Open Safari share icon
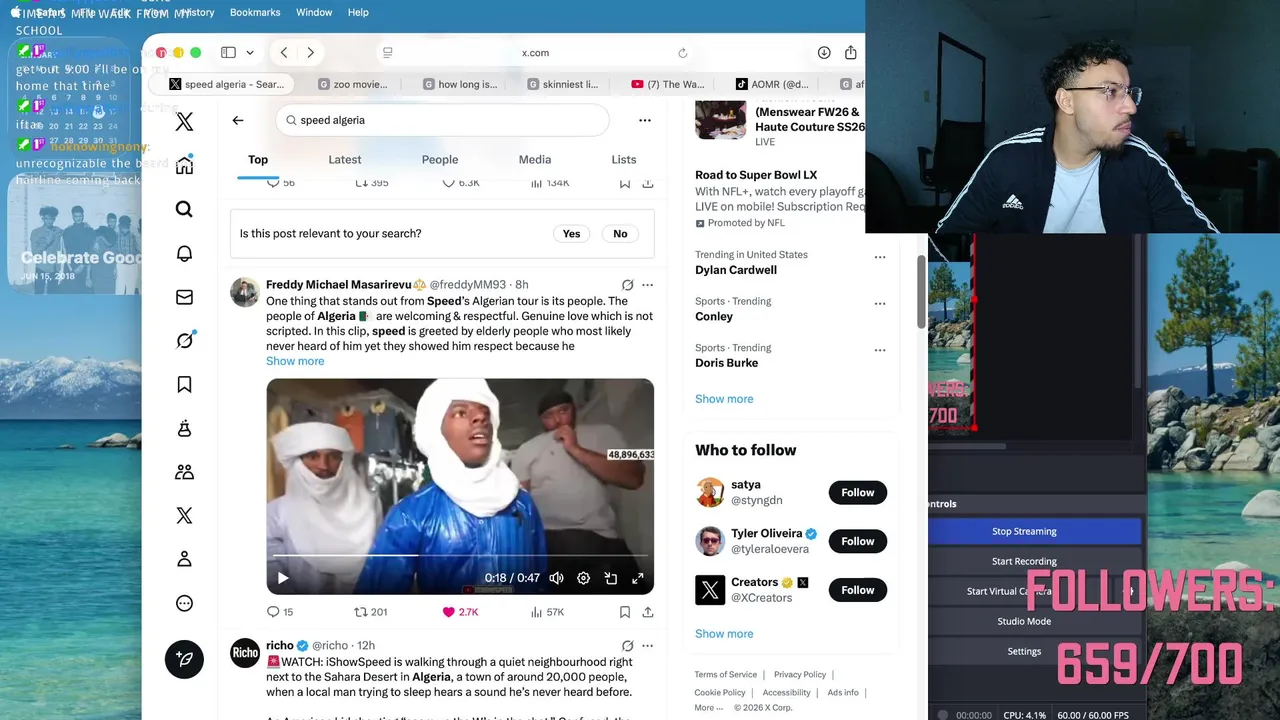Viewport: 1280px width, 720px height. (x=851, y=53)
